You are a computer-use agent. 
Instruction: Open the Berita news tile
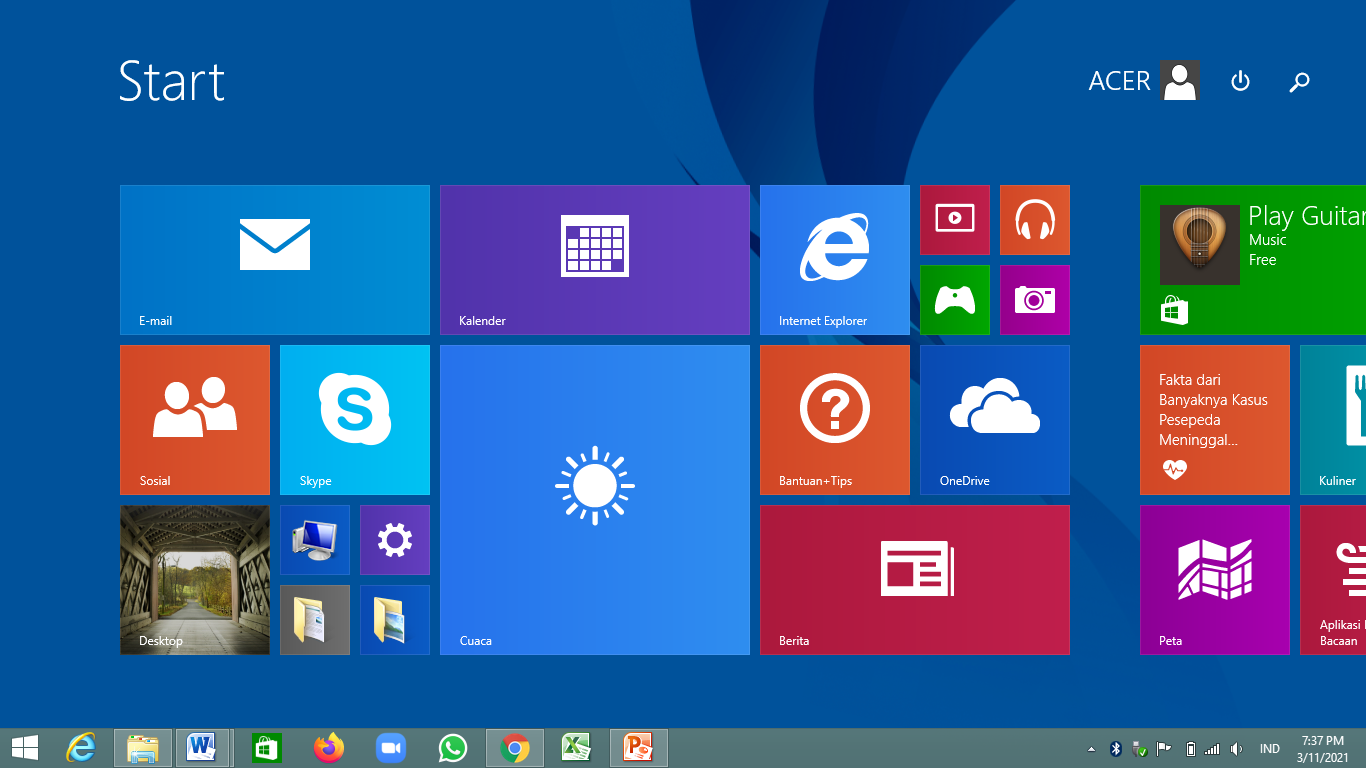(914, 579)
